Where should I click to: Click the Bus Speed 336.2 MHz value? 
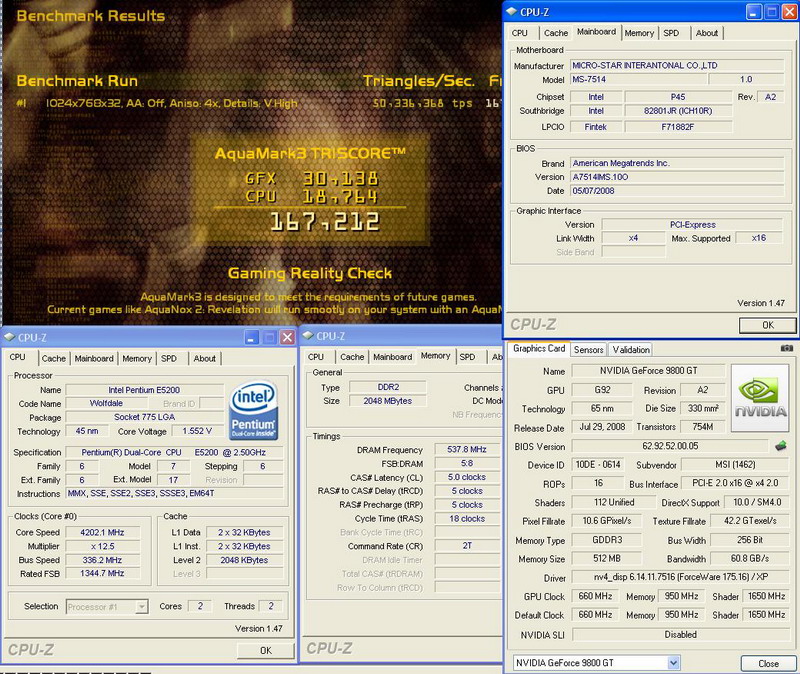pyautogui.click(x=102, y=560)
